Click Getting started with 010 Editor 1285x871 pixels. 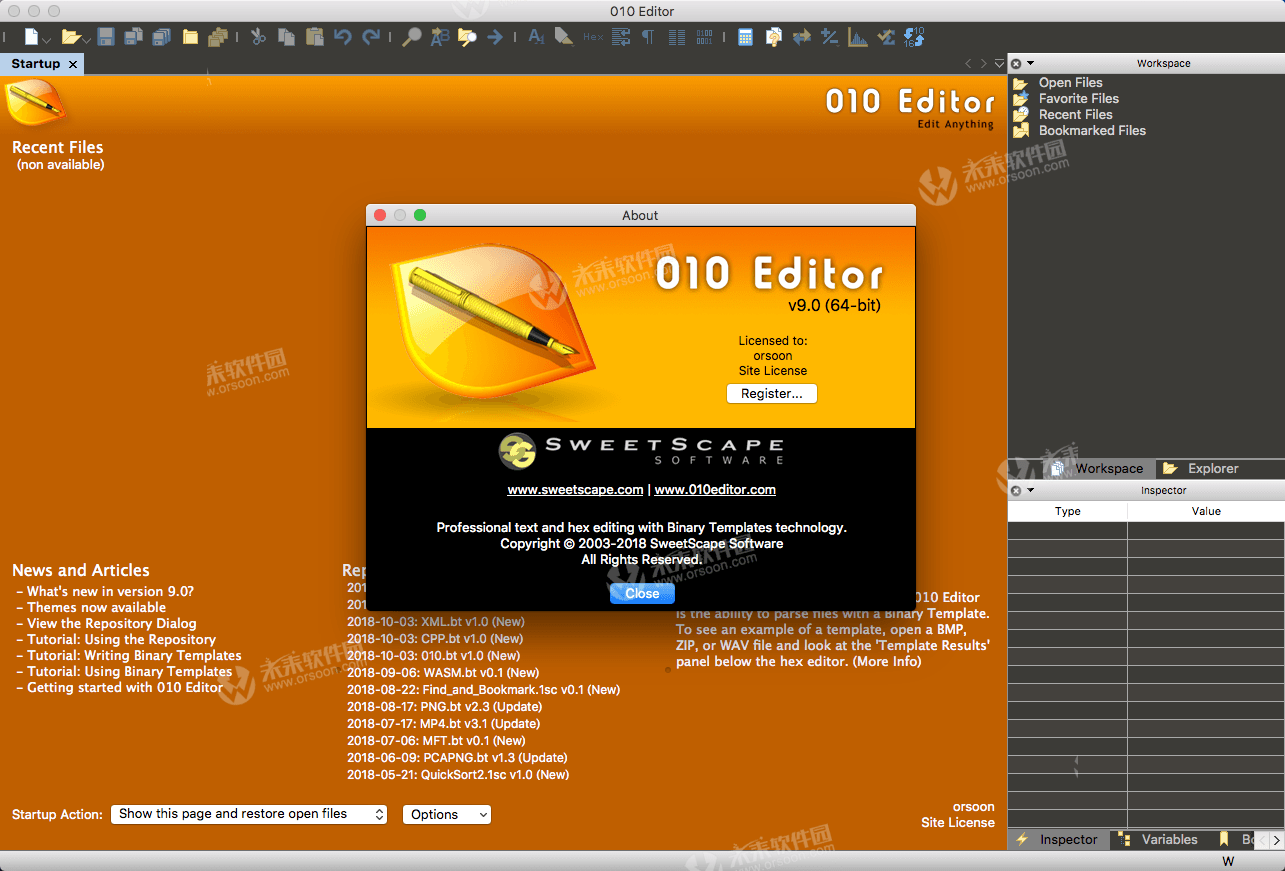[x=125, y=687]
